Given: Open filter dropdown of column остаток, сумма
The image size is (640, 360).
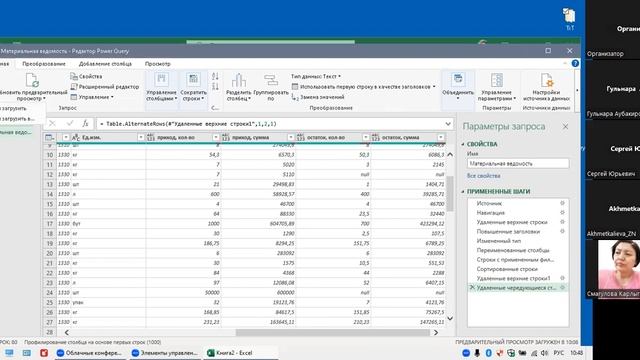Looking at the screenshot, I should pyautogui.click(x=441, y=138).
